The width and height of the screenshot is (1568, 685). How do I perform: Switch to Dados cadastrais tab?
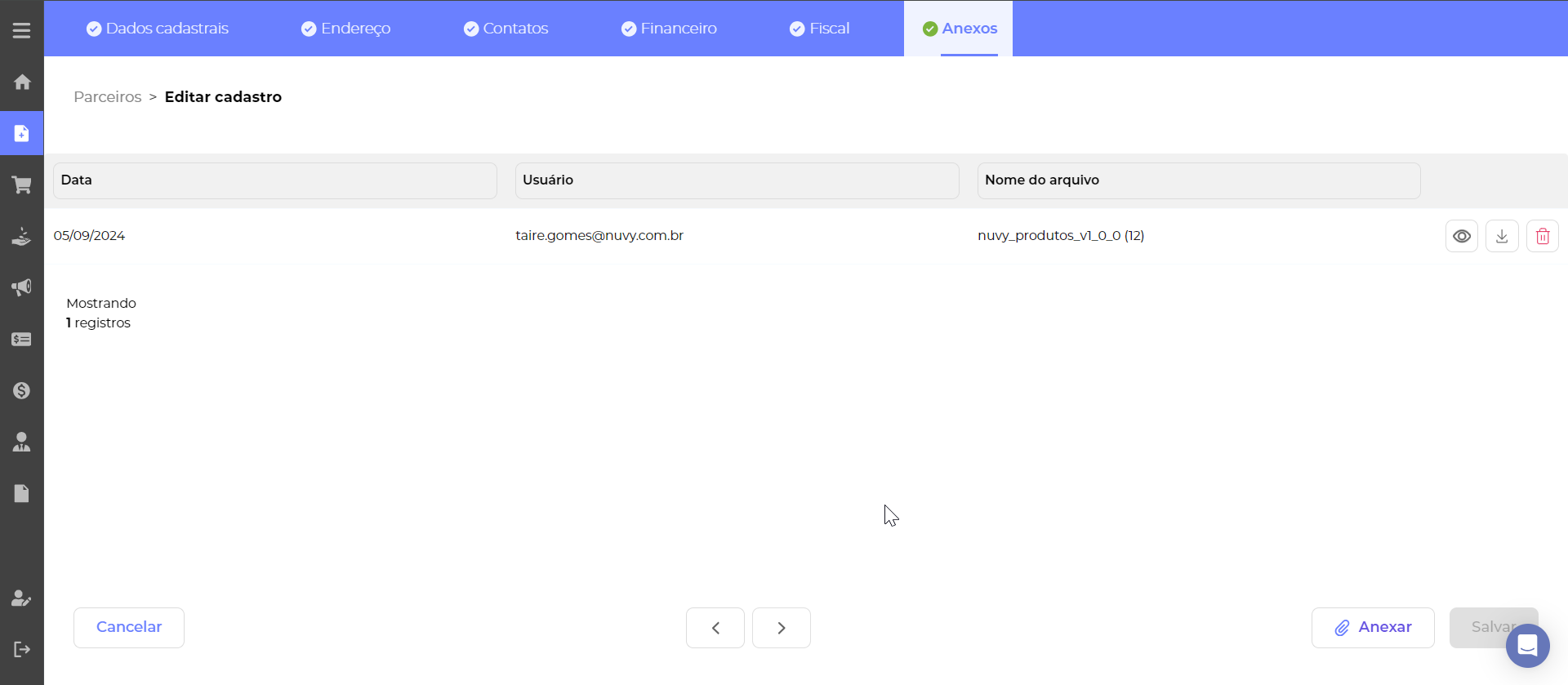pyautogui.click(x=158, y=29)
